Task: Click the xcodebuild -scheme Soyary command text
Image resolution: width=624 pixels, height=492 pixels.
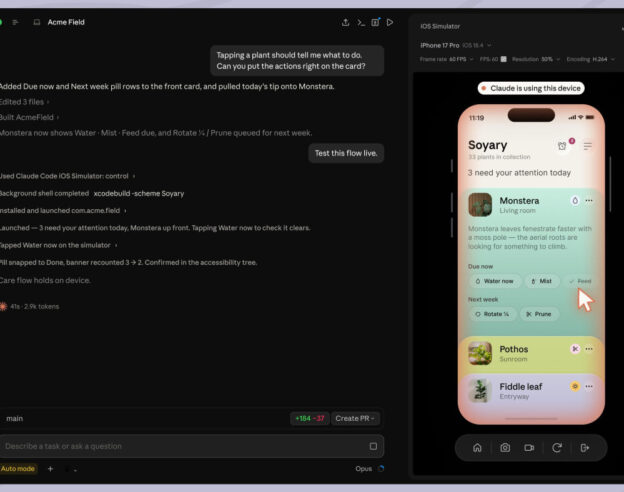Action: point(139,193)
